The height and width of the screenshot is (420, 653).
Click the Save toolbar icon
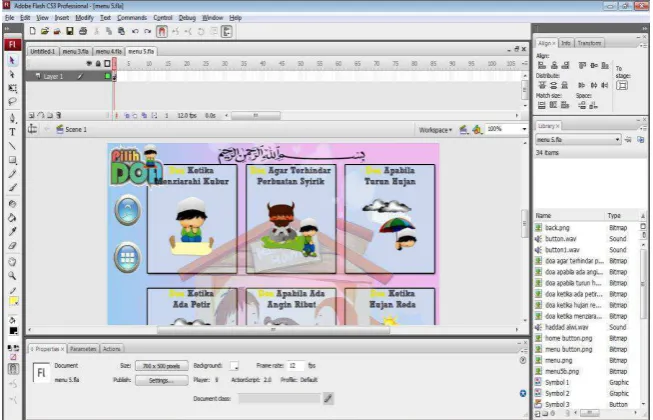[x=70, y=31]
